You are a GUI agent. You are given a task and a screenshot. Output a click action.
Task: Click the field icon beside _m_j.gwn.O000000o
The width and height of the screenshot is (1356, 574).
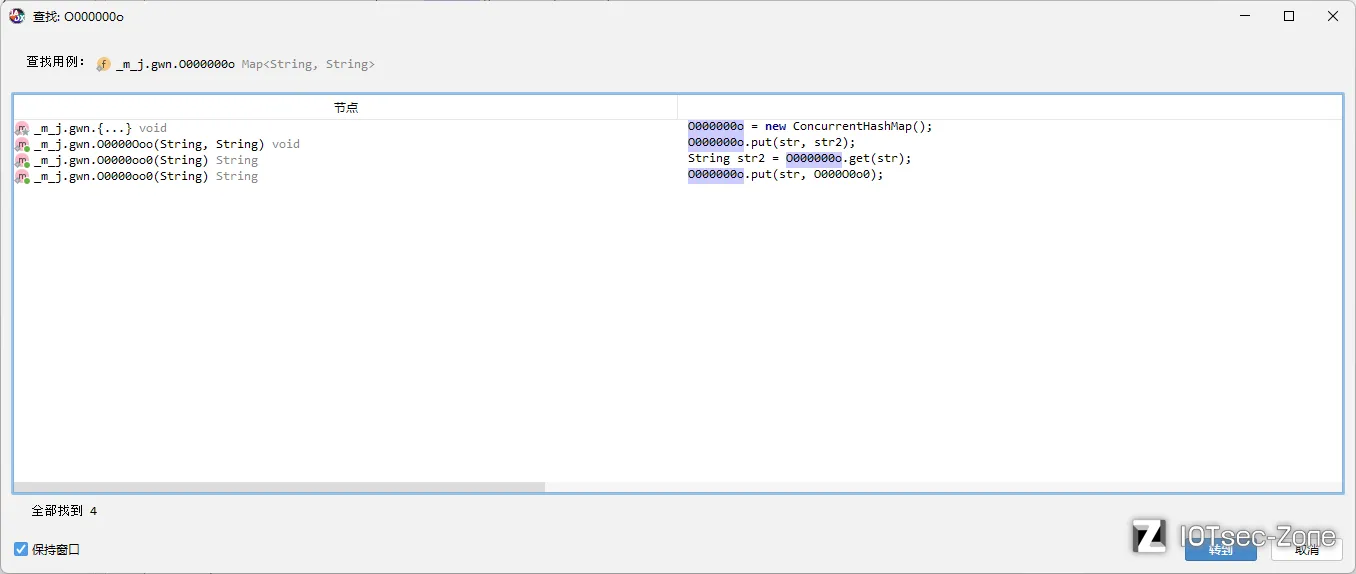(103, 64)
